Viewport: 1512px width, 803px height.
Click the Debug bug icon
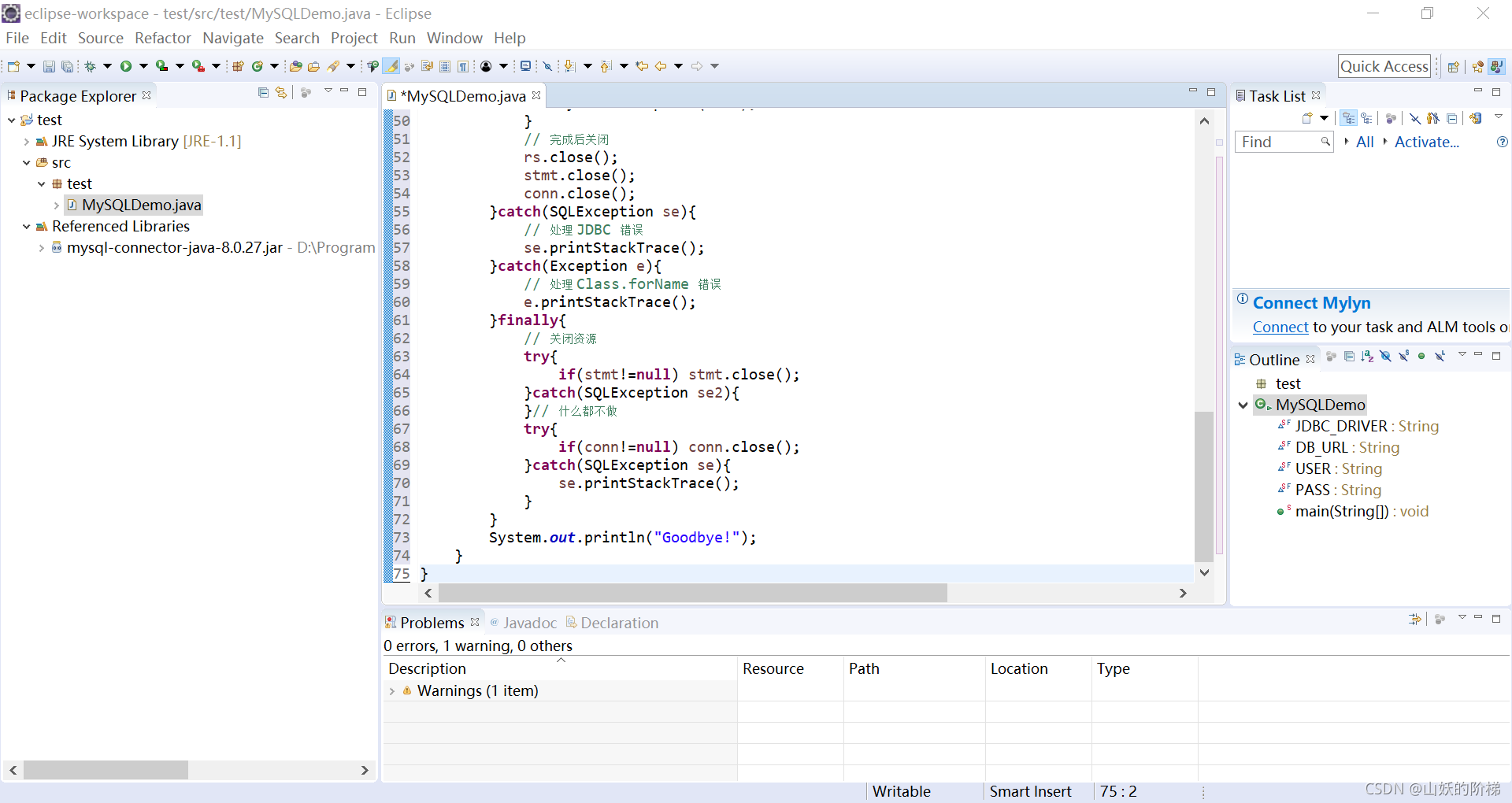tap(90, 66)
